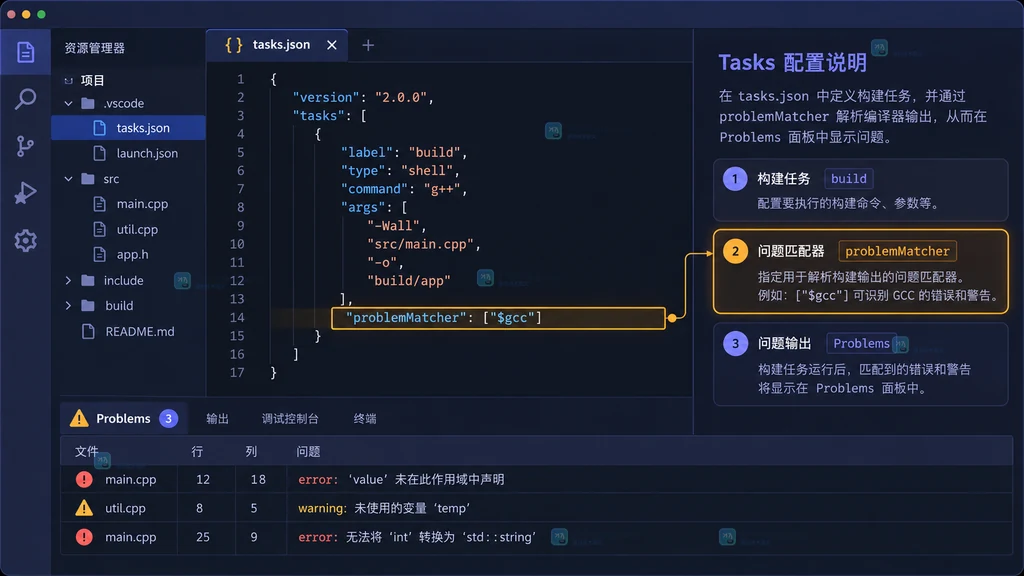Click the build tag in step 1
Viewport: 1024px width, 576px height.
848,178
